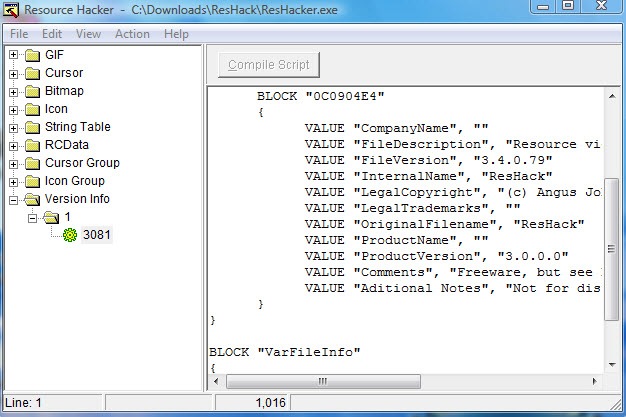This screenshot has width=626, height=417.
Task: Click the "LegalTrademarks" value line
Action: coord(412,208)
